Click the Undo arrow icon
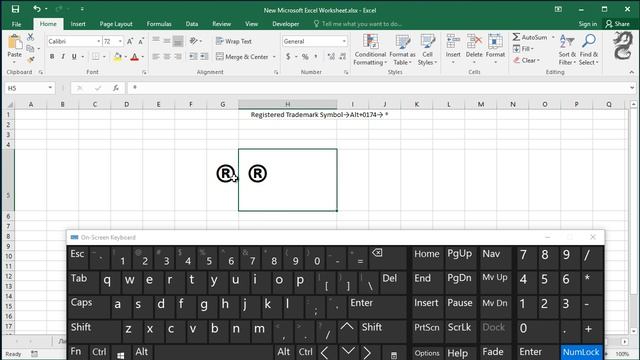The image size is (640, 360). 37,9
